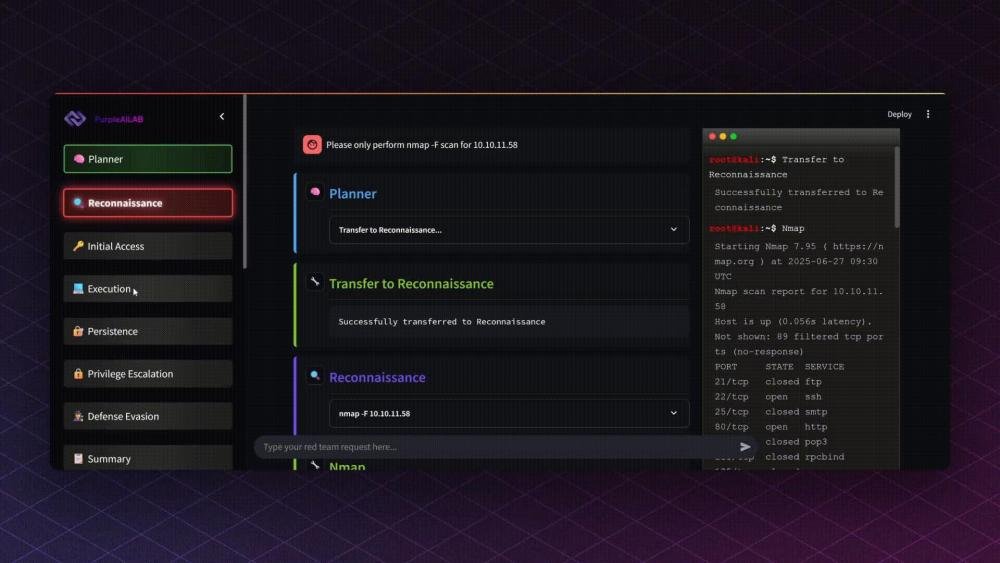Viewport: 1000px width, 563px height.
Task: Click the brain icon beside Planner heading
Action: [315, 193]
